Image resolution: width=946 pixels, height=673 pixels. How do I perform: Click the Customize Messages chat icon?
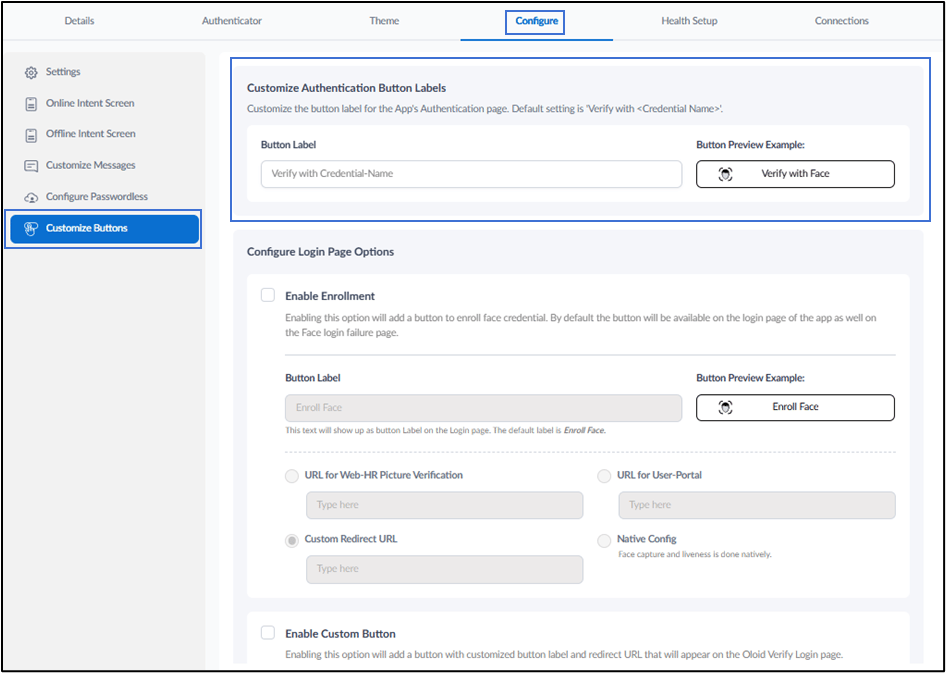pos(31,166)
